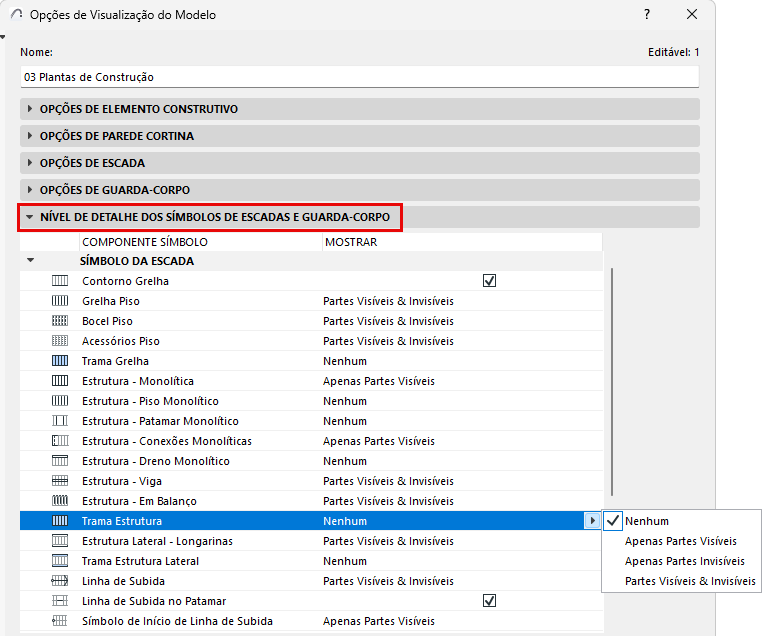This screenshot has width=775, height=636.
Task: Close the Opções de Visualização dialog
Action: [x=692, y=14]
